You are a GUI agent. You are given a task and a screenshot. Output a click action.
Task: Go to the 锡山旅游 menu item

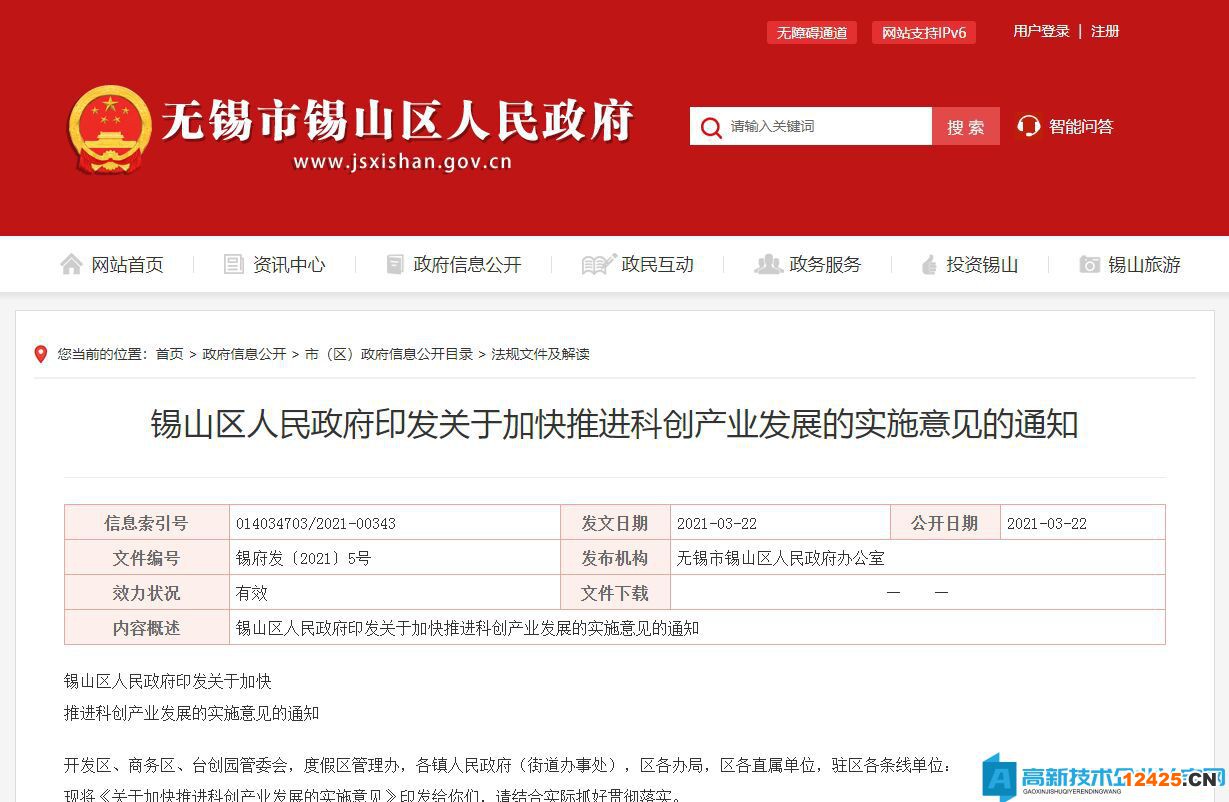pos(1144,264)
